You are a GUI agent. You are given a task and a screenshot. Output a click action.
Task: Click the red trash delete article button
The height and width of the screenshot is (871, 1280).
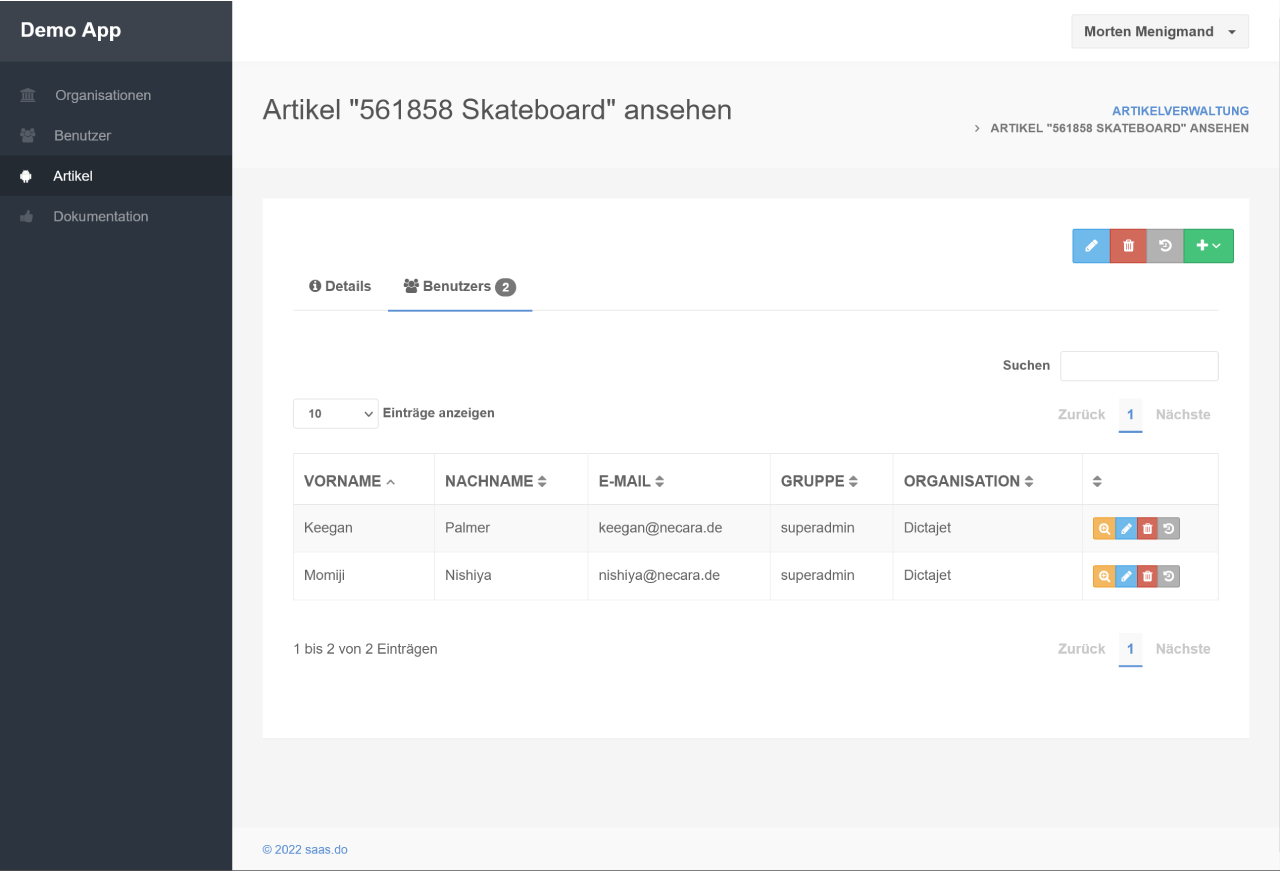pos(1128,246)
